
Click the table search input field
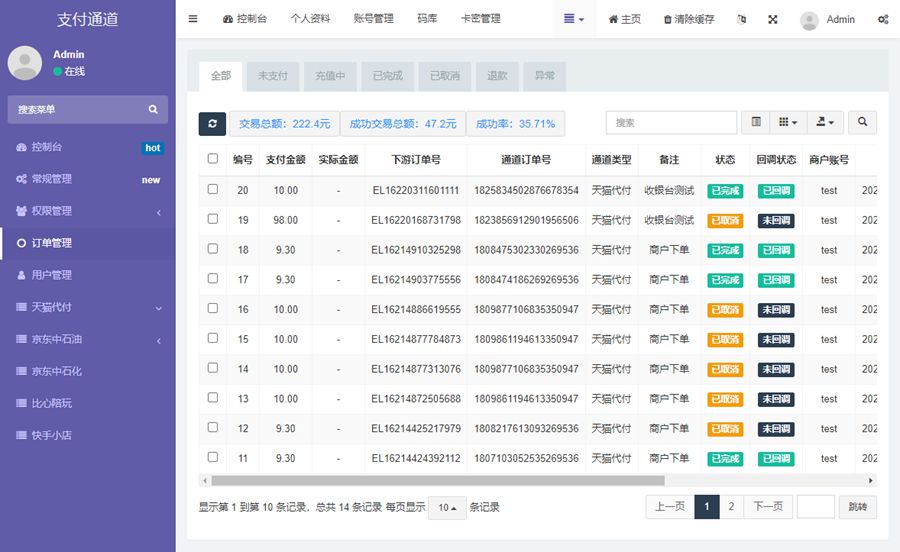point(670,122)
